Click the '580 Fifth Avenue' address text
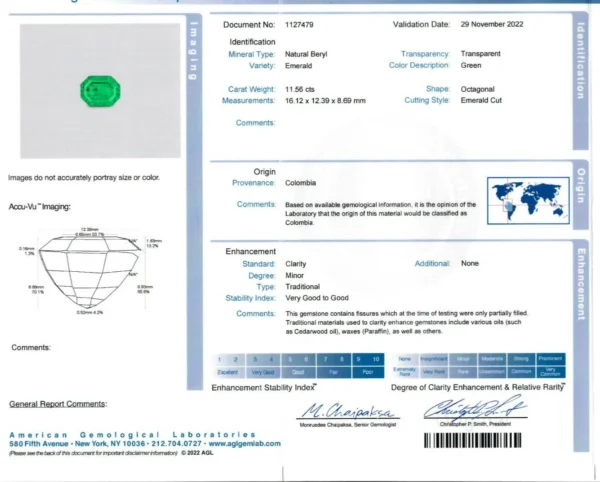Viewport: 600px width, 482px height. pos(39,444)
